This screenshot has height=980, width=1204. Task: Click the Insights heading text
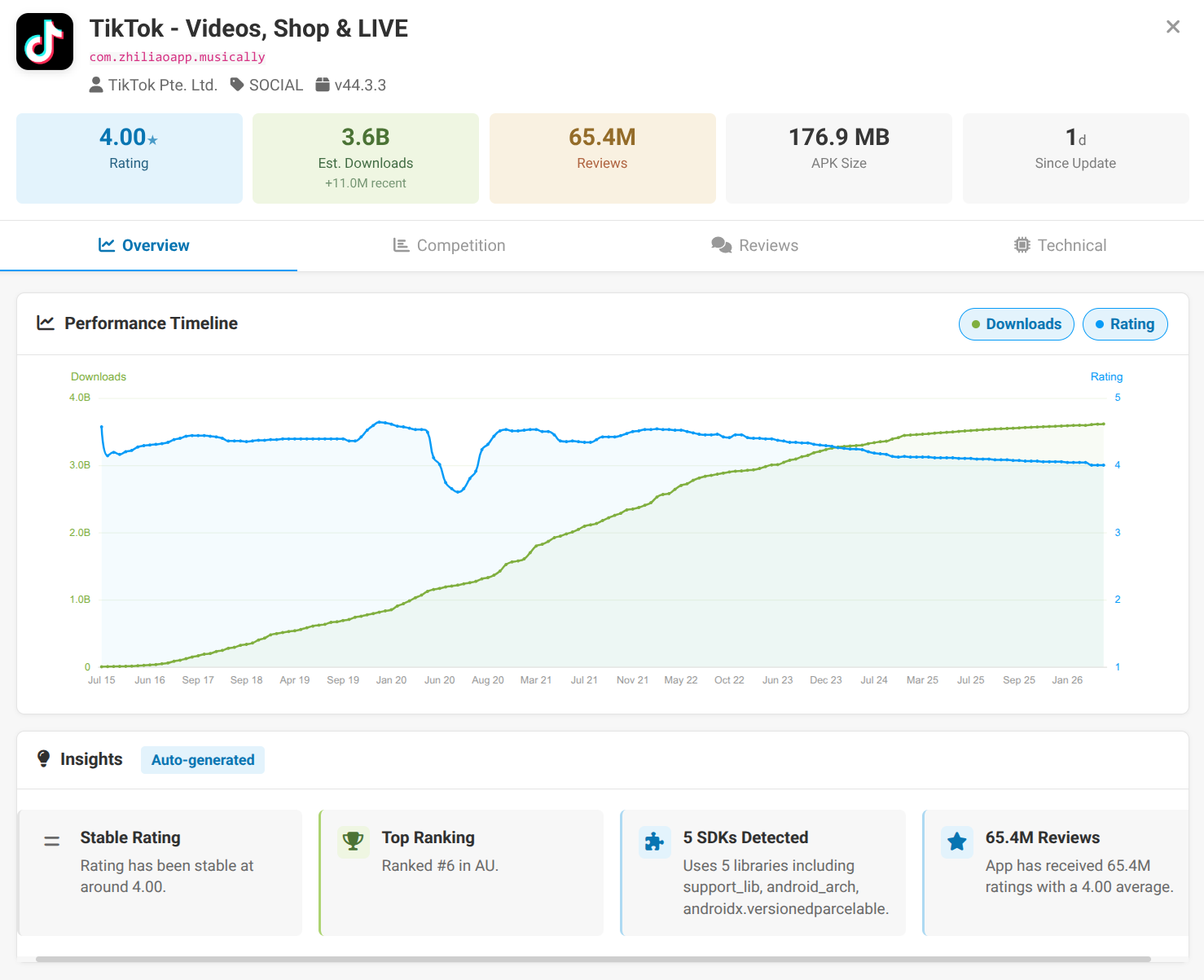click(x=91, y=759)
